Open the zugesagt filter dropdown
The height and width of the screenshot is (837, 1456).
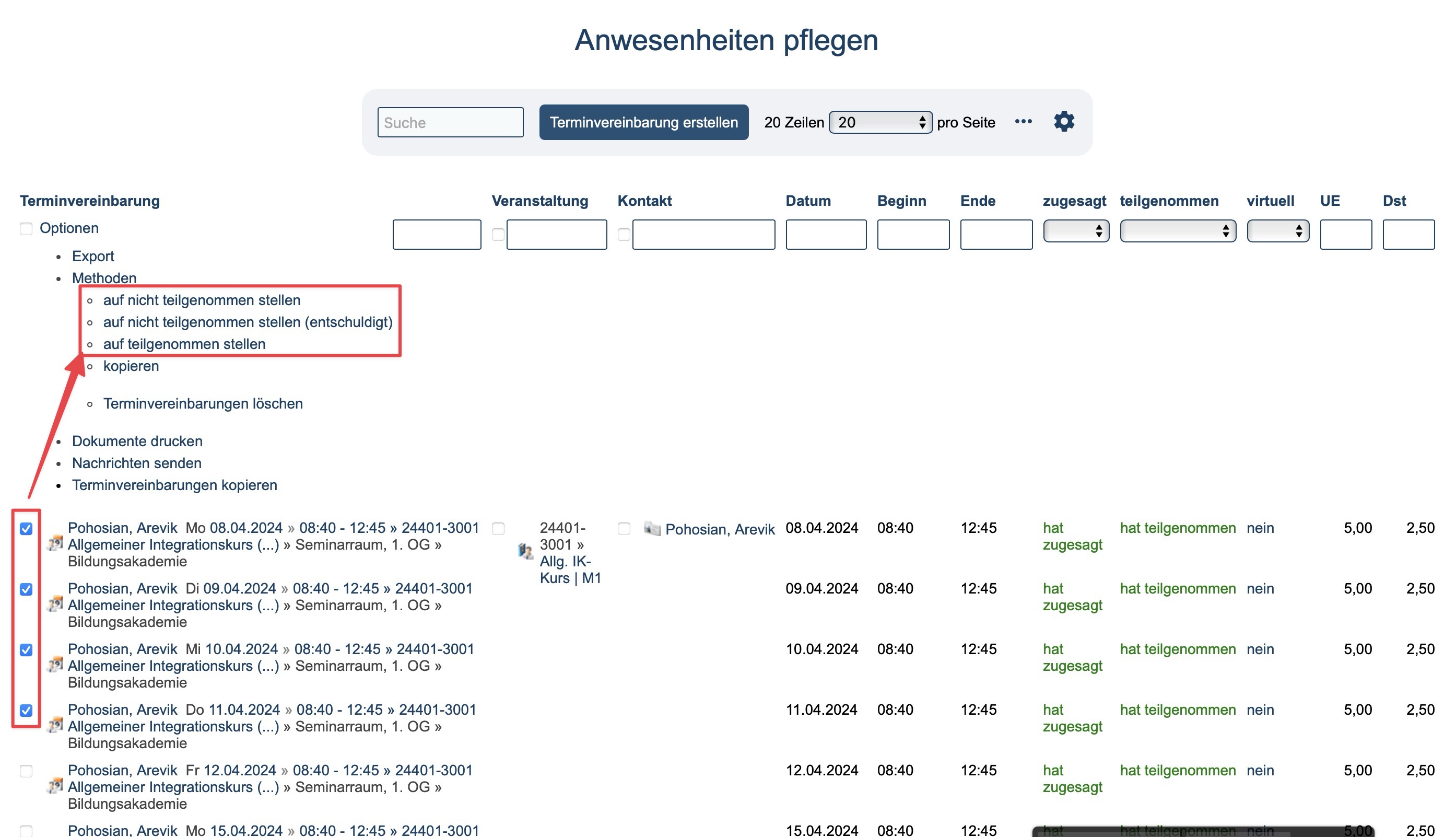(x=1076, y=231)
